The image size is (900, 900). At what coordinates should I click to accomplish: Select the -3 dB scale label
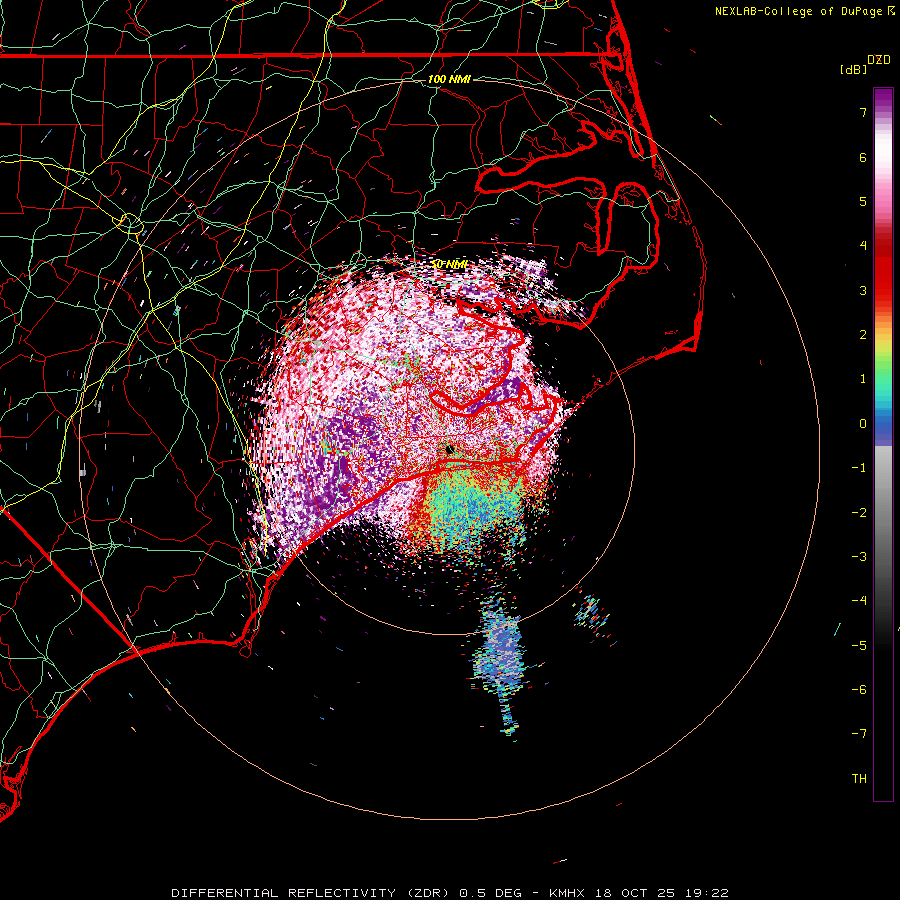point(859,557)
